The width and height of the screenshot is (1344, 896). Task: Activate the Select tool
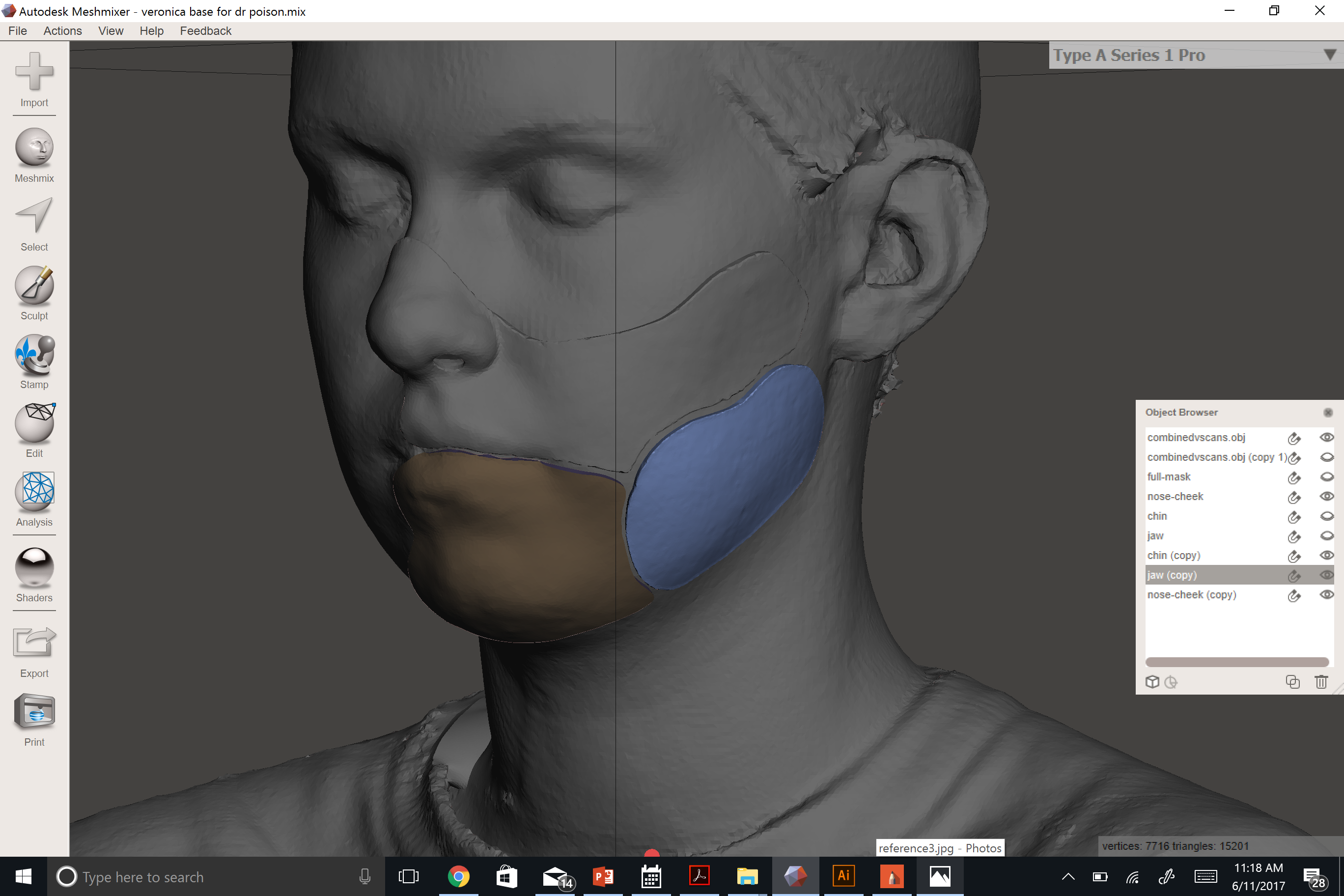pyautogui.click(x=34, y=224)
